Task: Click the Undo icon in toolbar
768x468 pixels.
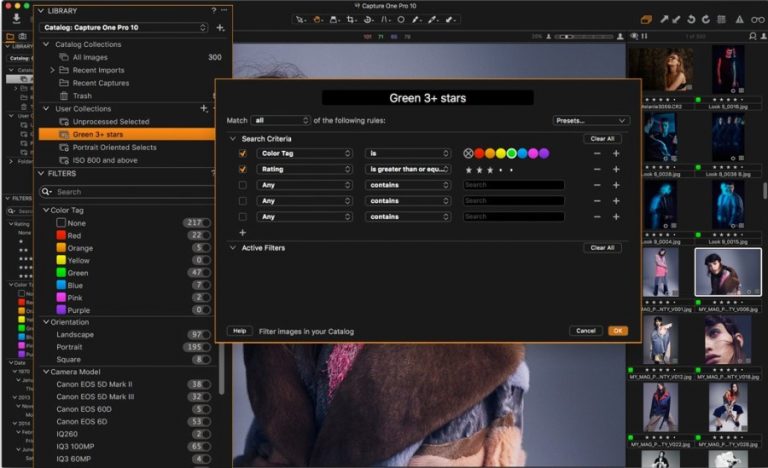Action: [691, 20]
